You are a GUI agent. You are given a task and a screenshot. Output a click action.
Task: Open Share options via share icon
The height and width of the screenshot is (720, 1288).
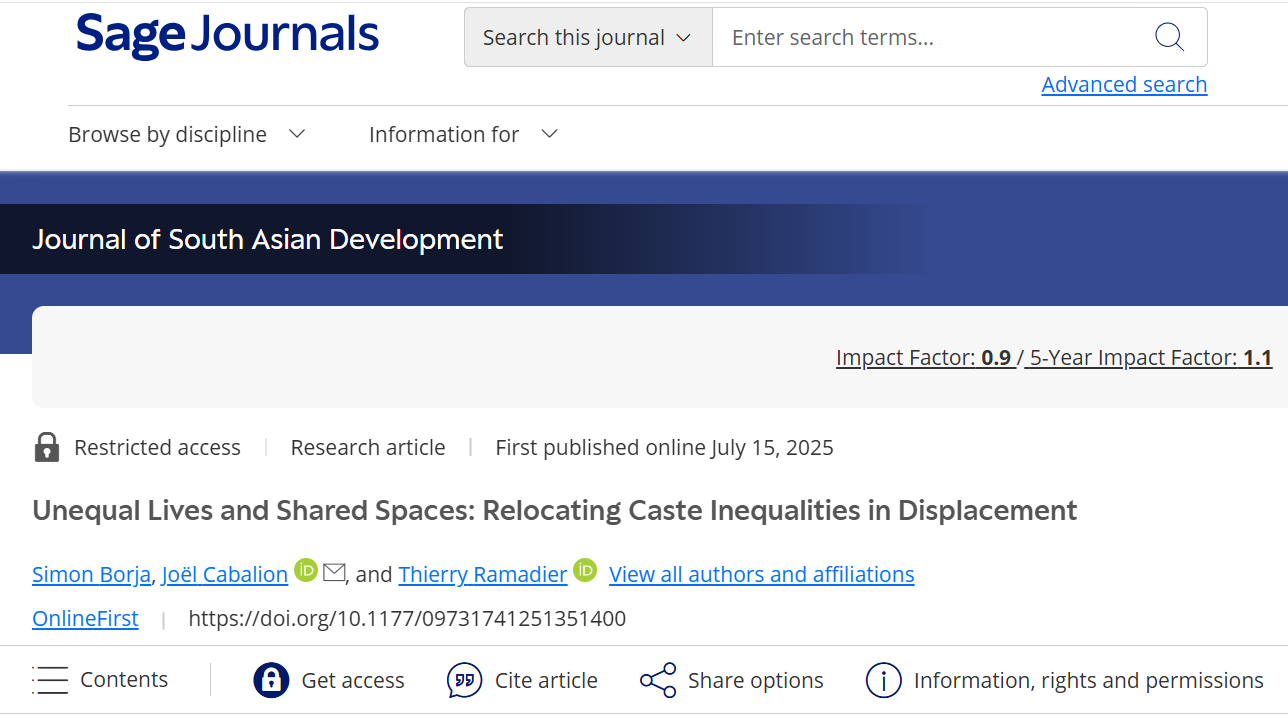point(658,680)
